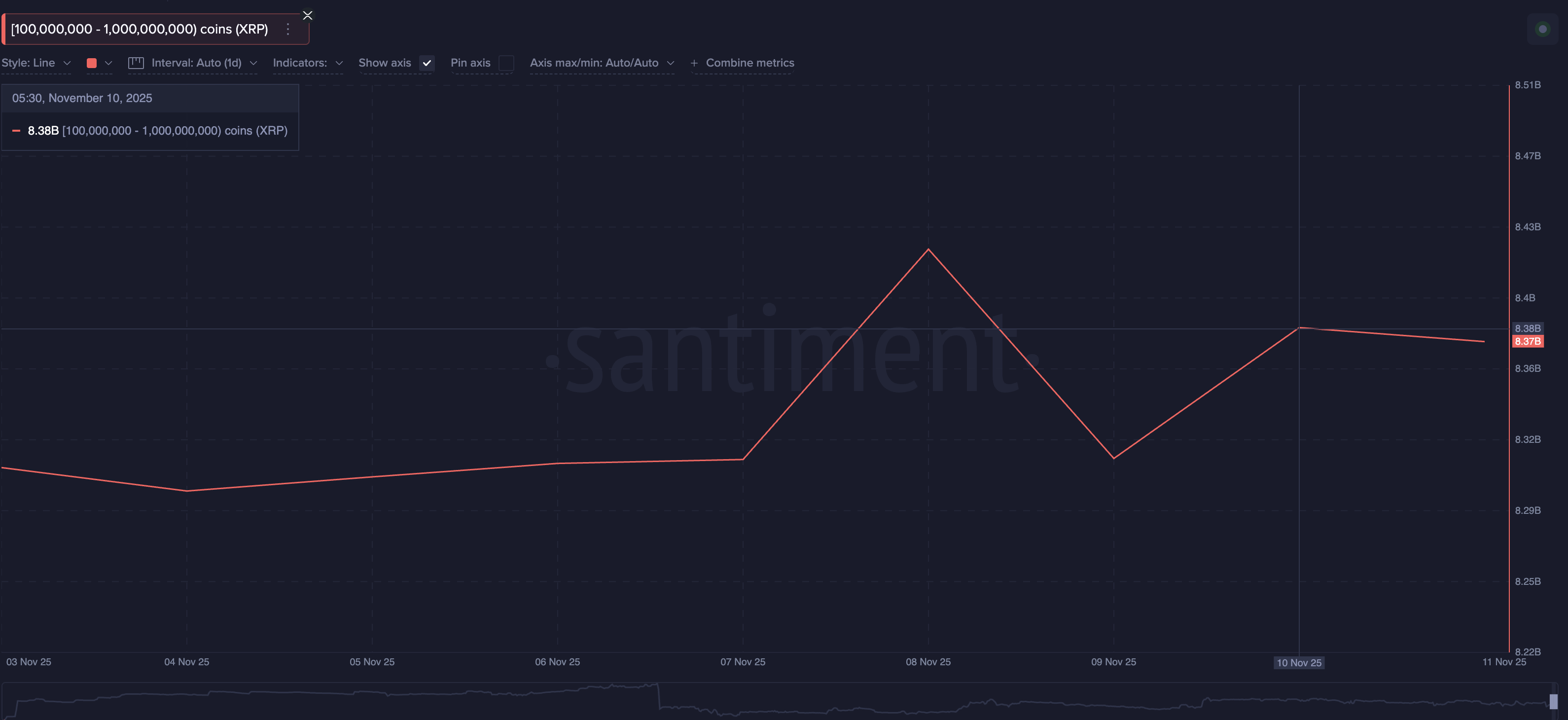Click the chevron beside Axis max/min setting
The image size is (1568, 720).
pyautogui.click(x=671, y=63)
